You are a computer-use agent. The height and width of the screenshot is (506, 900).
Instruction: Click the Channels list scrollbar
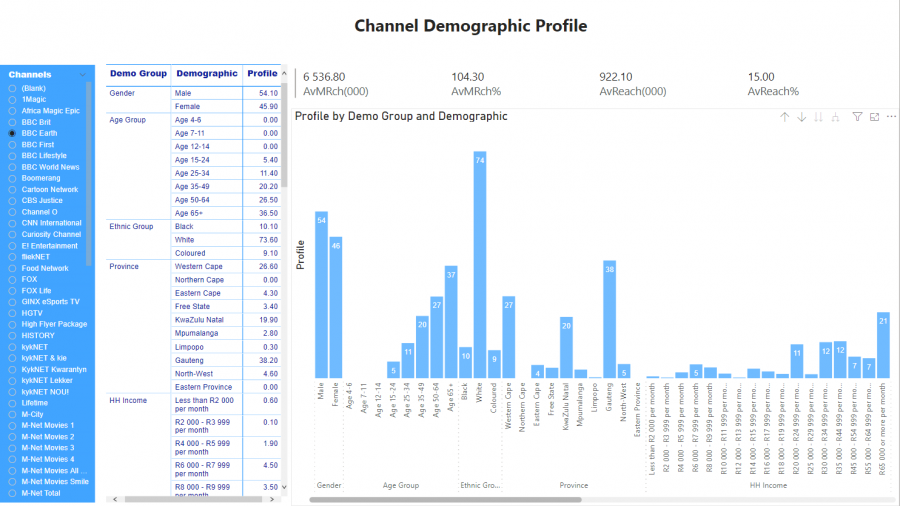tap(88, 174)
